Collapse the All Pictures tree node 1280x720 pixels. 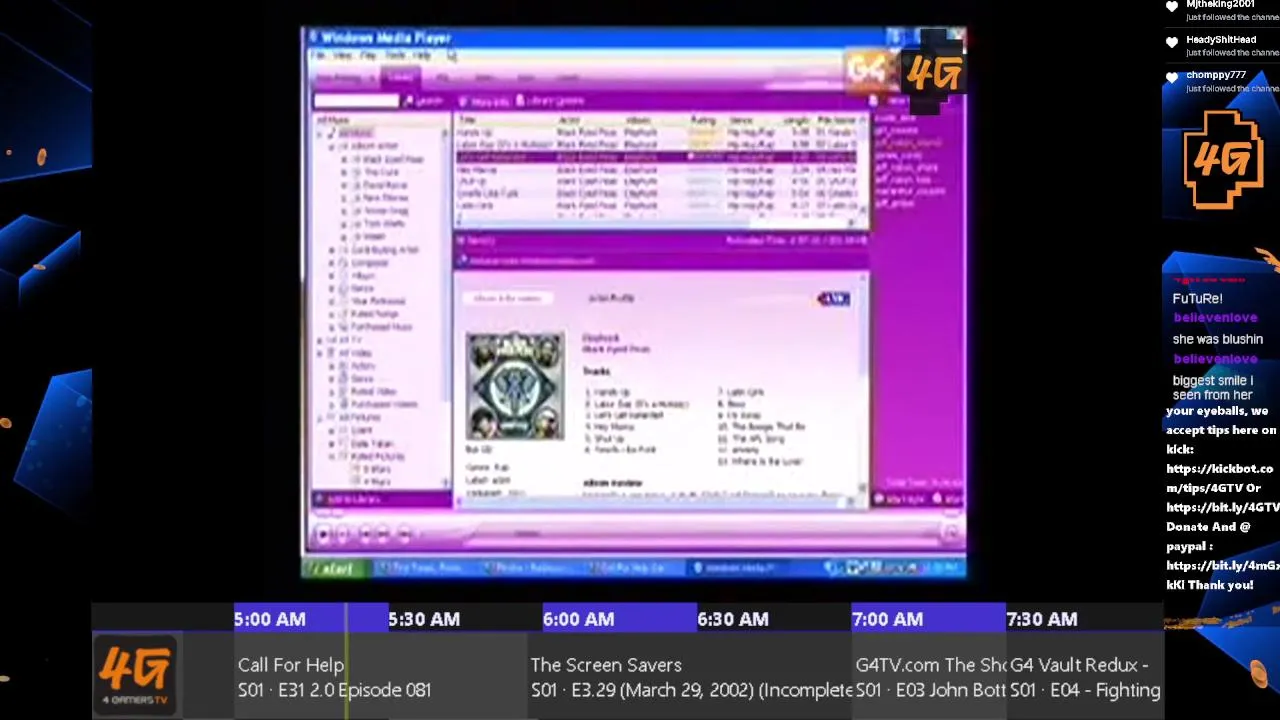(320, 417)
